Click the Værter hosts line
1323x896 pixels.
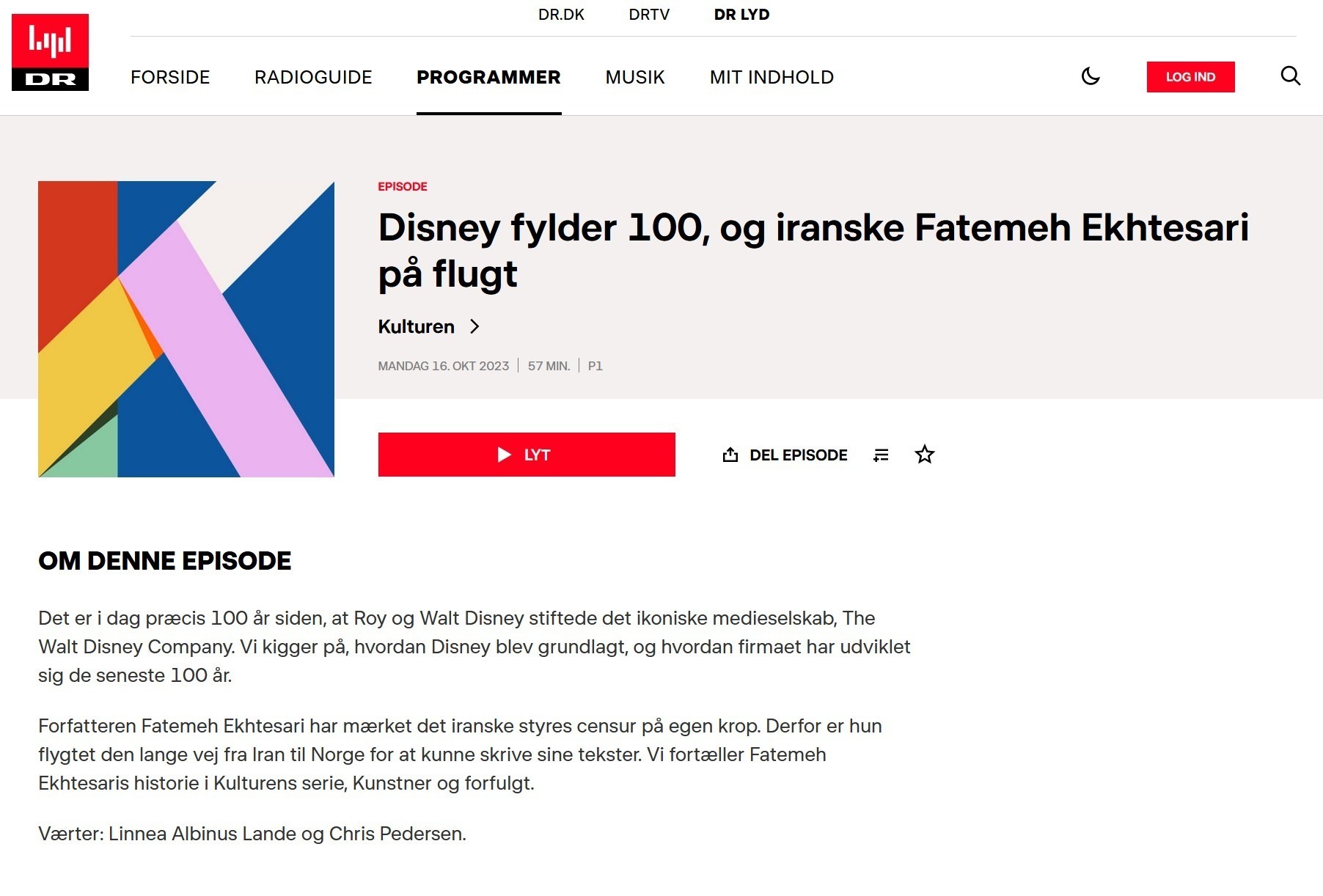pyautogui.click(x=252, y=834)
